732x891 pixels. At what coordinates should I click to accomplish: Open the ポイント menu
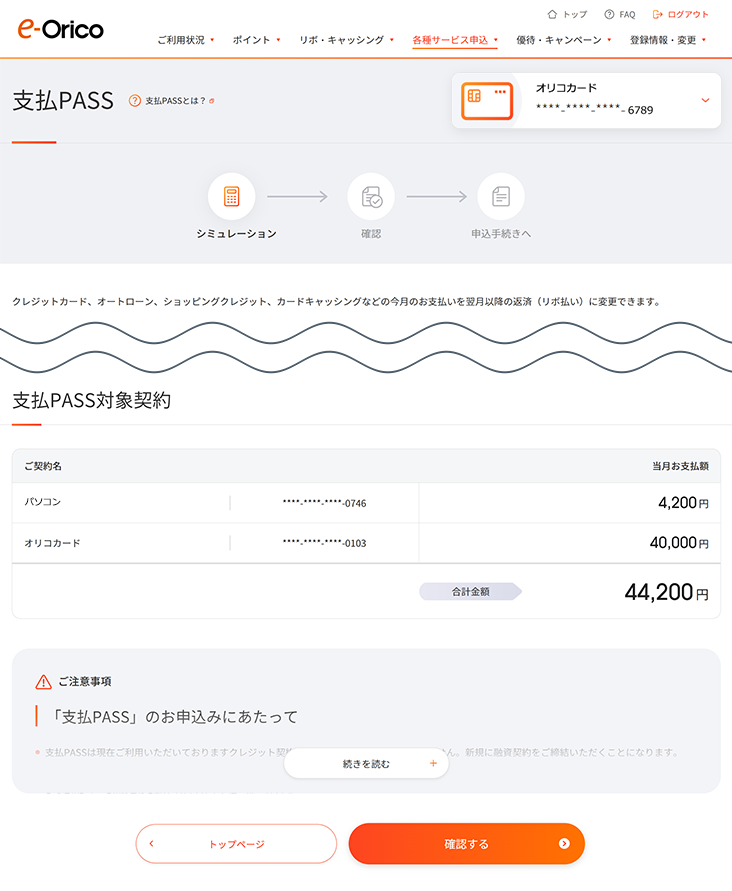point(256,40)
